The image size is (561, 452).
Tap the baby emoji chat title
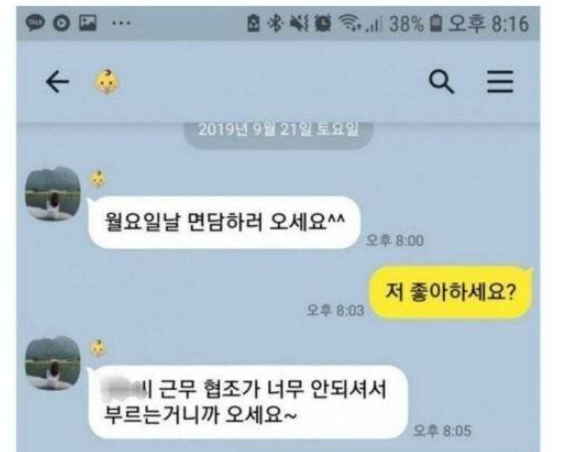(107, 83)
